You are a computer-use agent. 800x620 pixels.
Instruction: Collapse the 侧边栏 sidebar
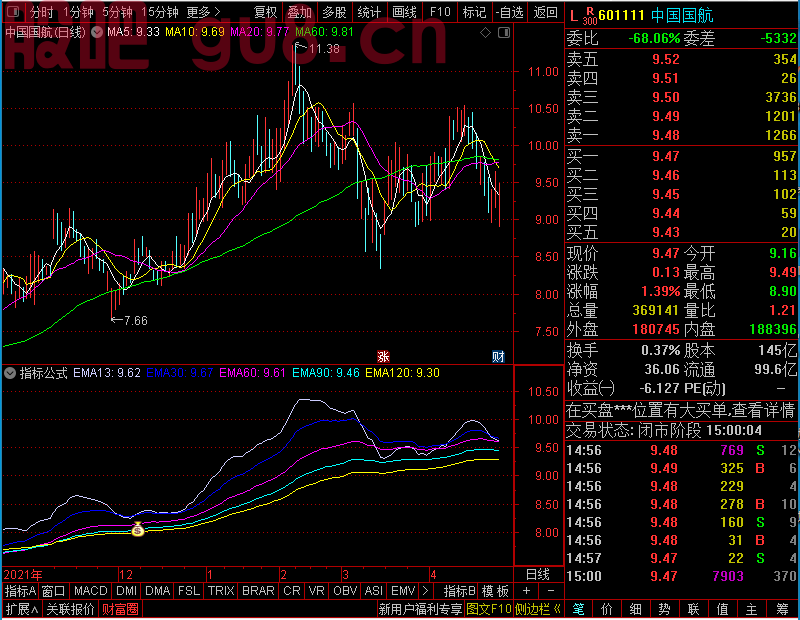tap(538, 609)
